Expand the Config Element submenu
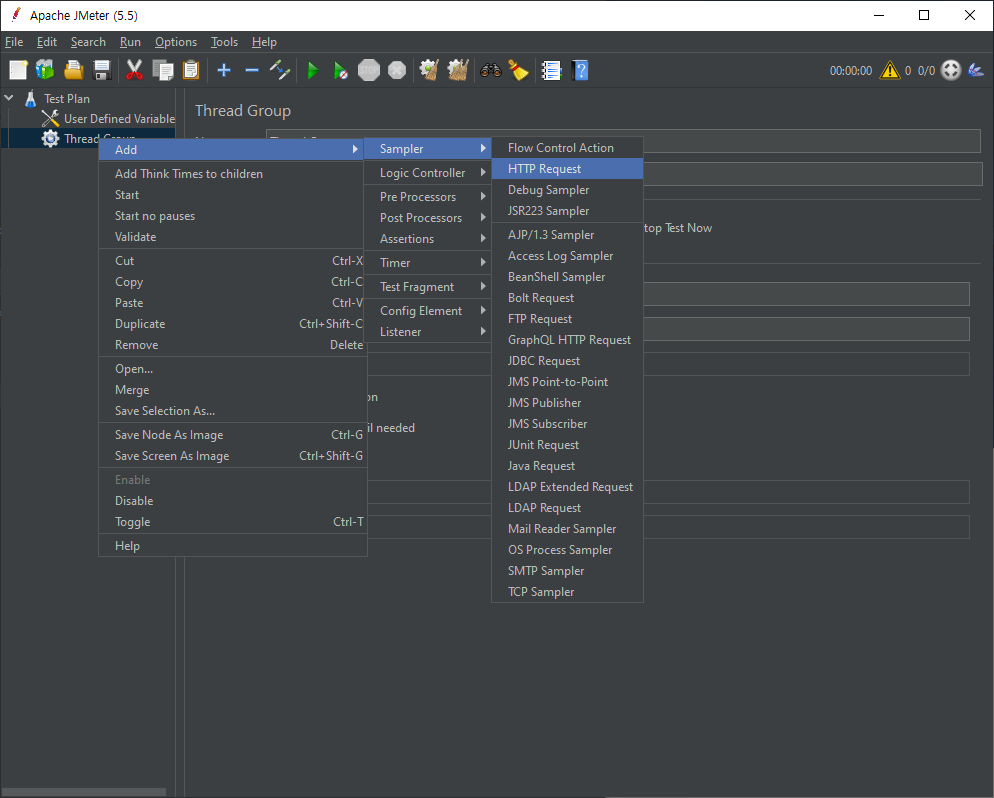 428,311
